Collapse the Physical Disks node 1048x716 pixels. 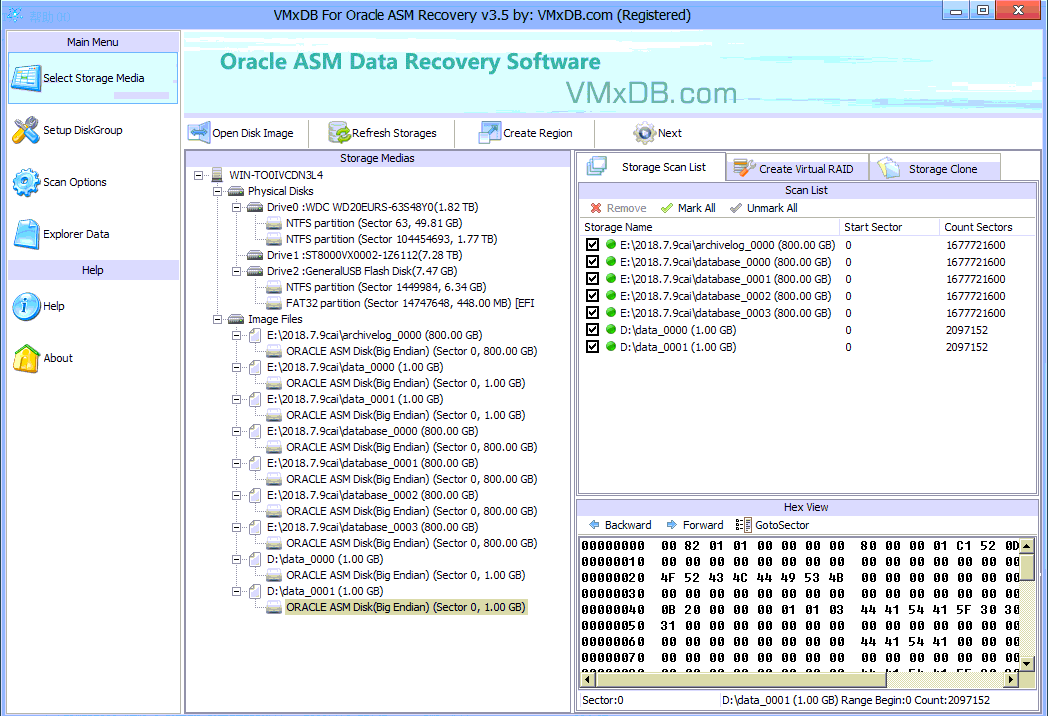217,191
